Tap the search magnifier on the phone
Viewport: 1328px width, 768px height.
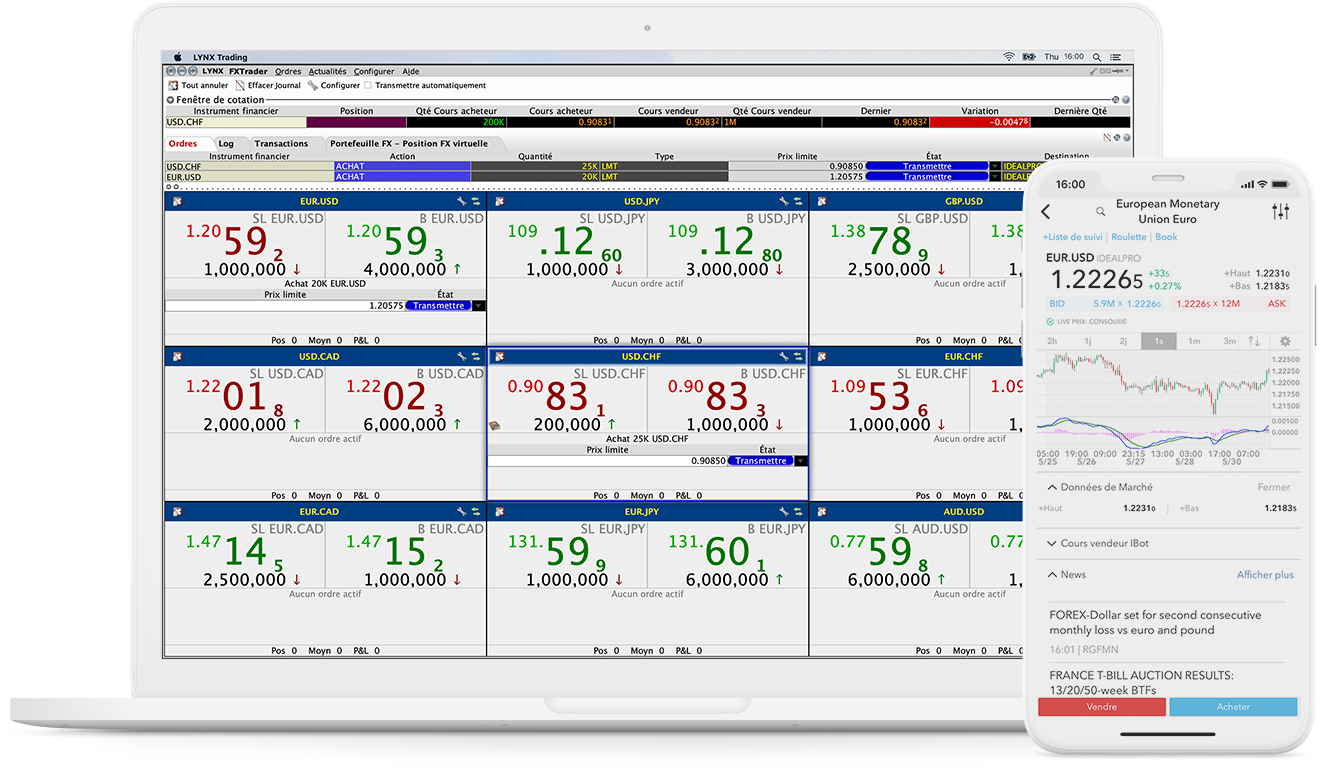[1100, 212]
